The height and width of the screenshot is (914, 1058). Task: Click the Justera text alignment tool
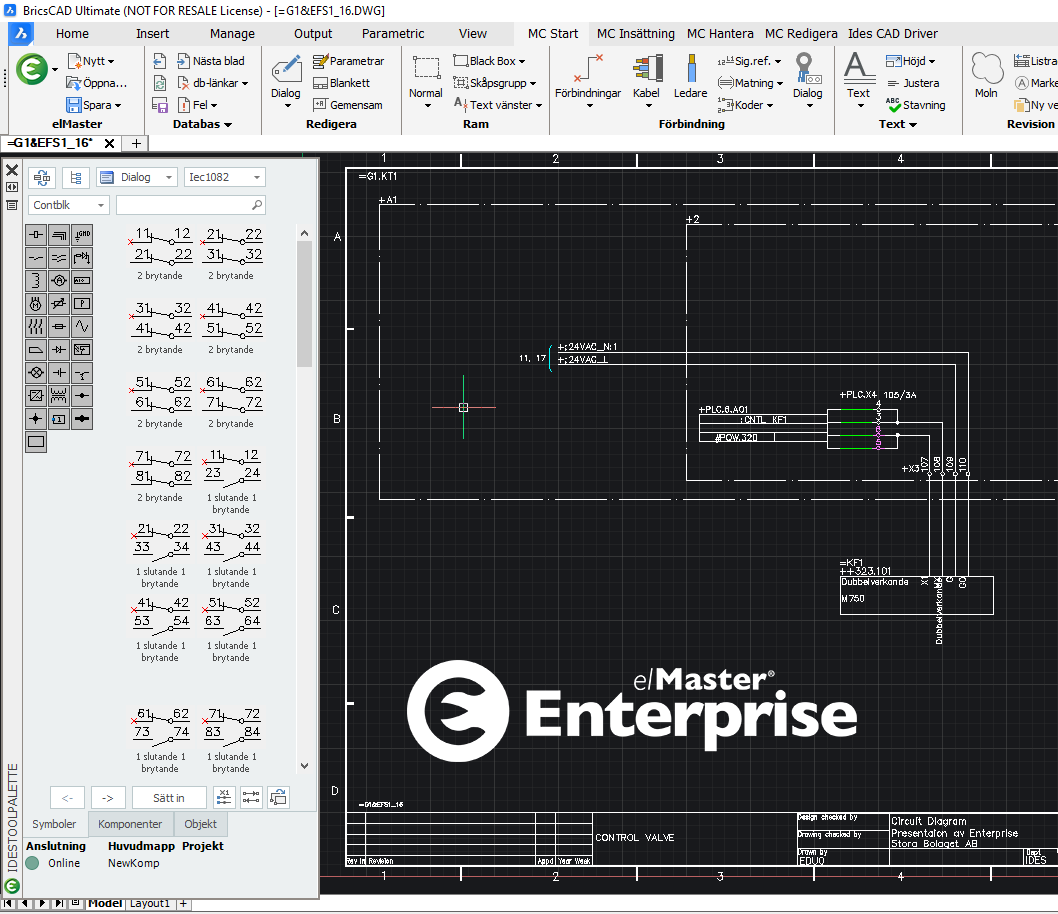point(912,83)
